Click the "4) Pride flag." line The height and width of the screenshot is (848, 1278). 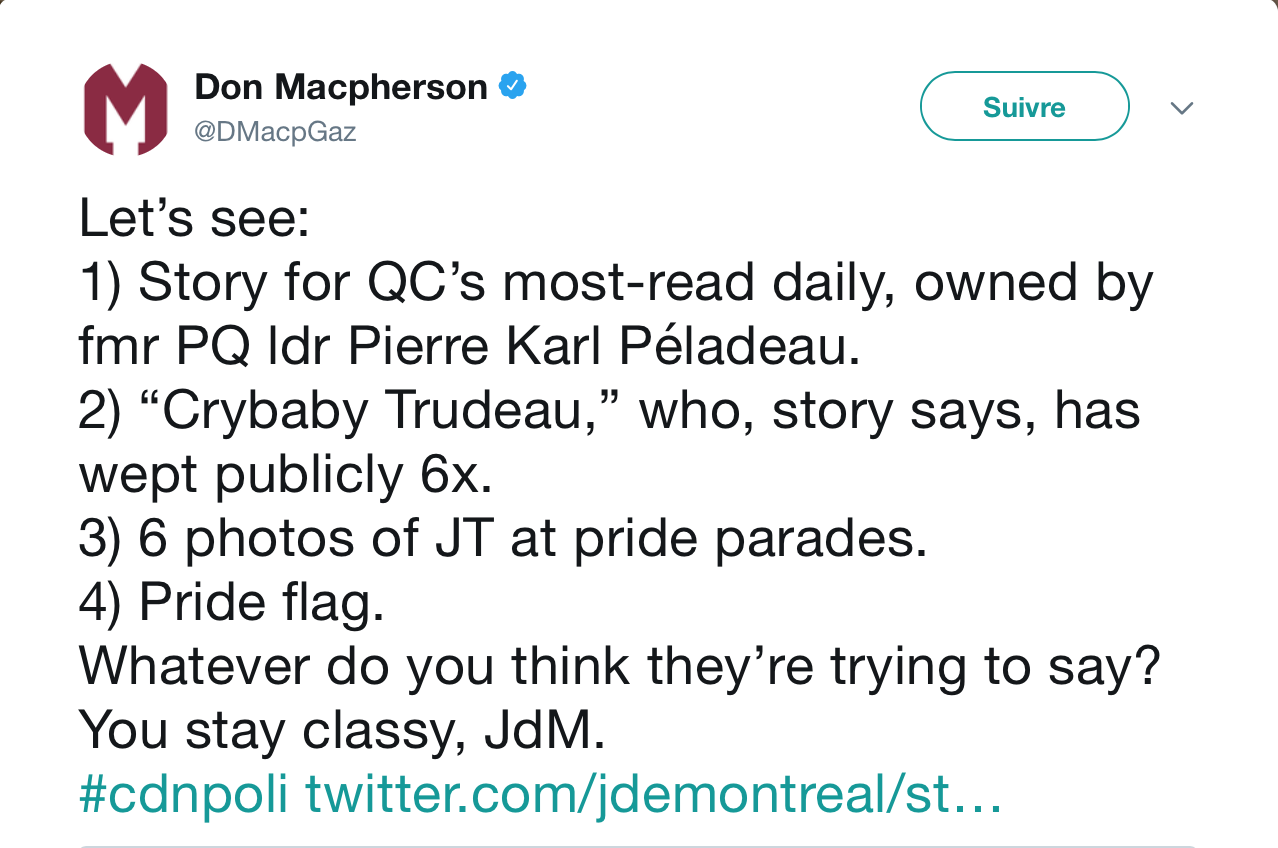click(x=232, y=604)
